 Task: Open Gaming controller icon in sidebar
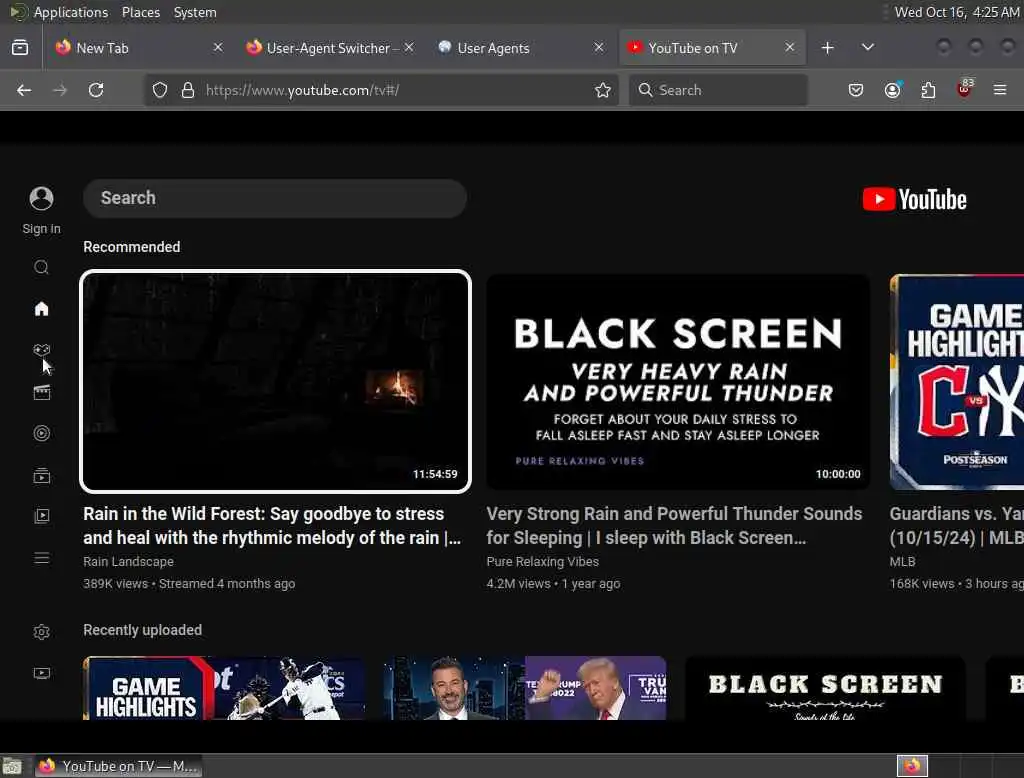[41, 350]
